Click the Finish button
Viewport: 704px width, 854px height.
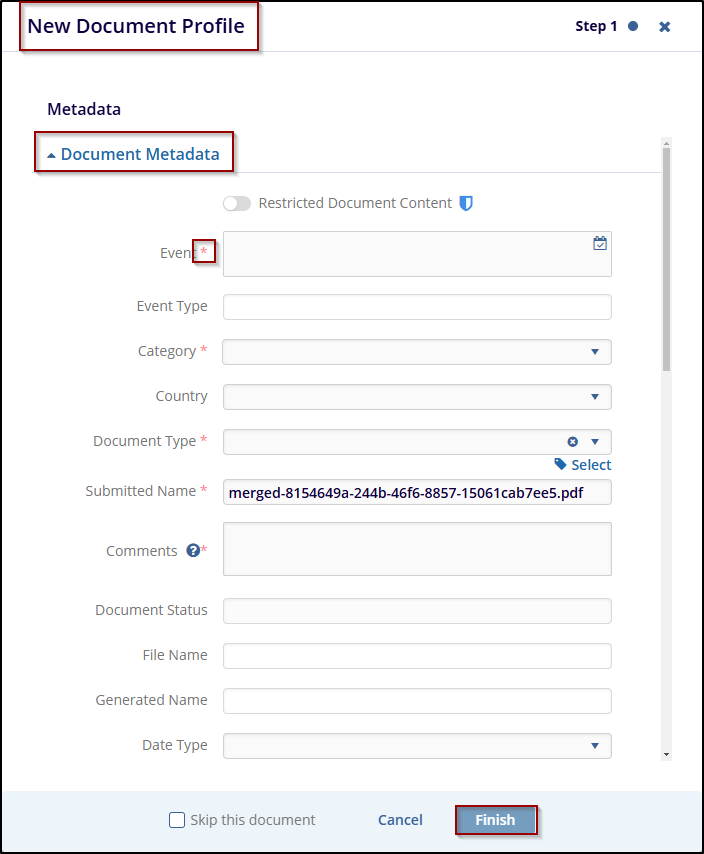click(x=496, y=820)
